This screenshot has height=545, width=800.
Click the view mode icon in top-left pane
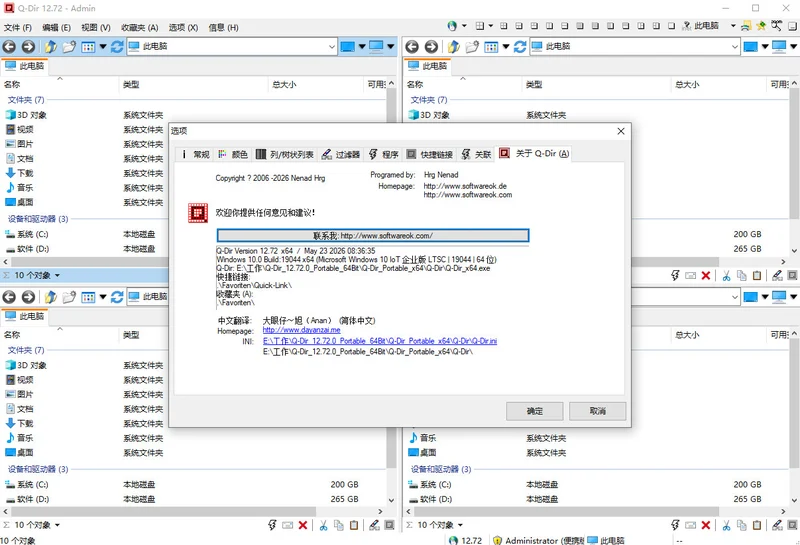[x=88, y=47]
